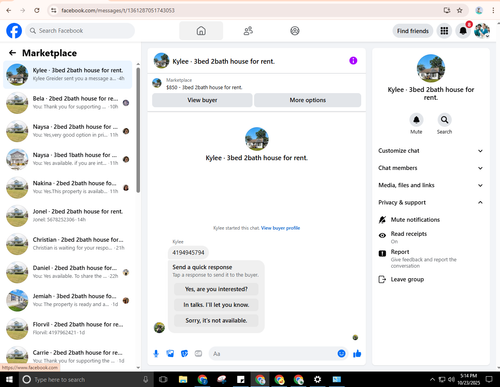Click phone number message 4194945794

point(188,253)
